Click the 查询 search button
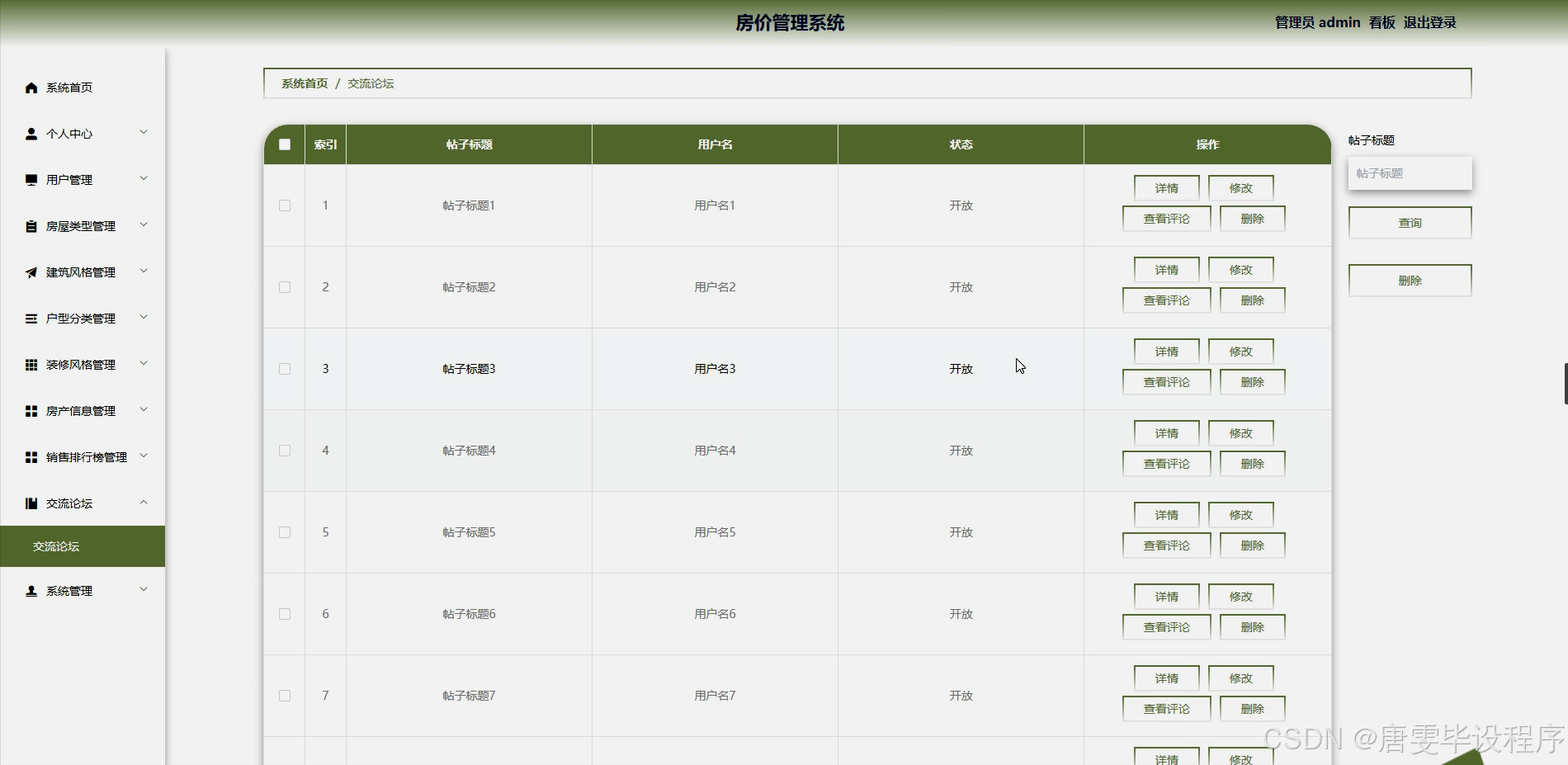 tap(1410, 223)
